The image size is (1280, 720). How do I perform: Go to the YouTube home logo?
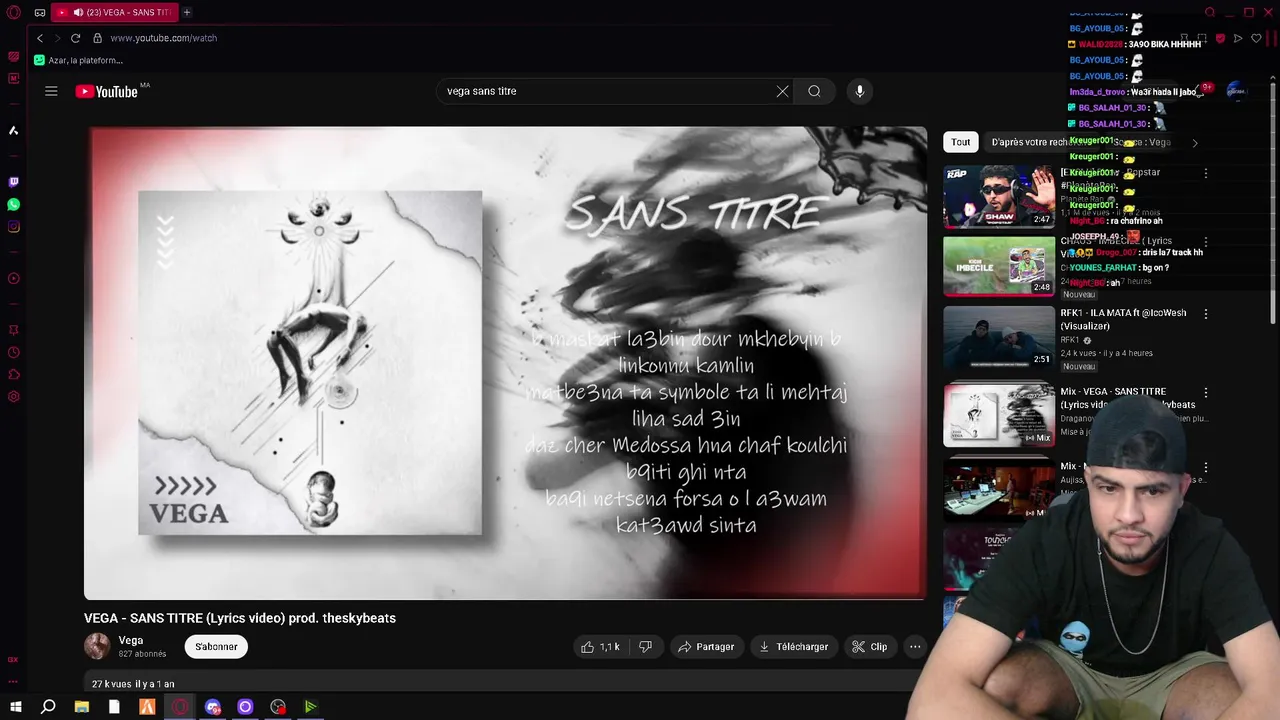click(106, 91)
